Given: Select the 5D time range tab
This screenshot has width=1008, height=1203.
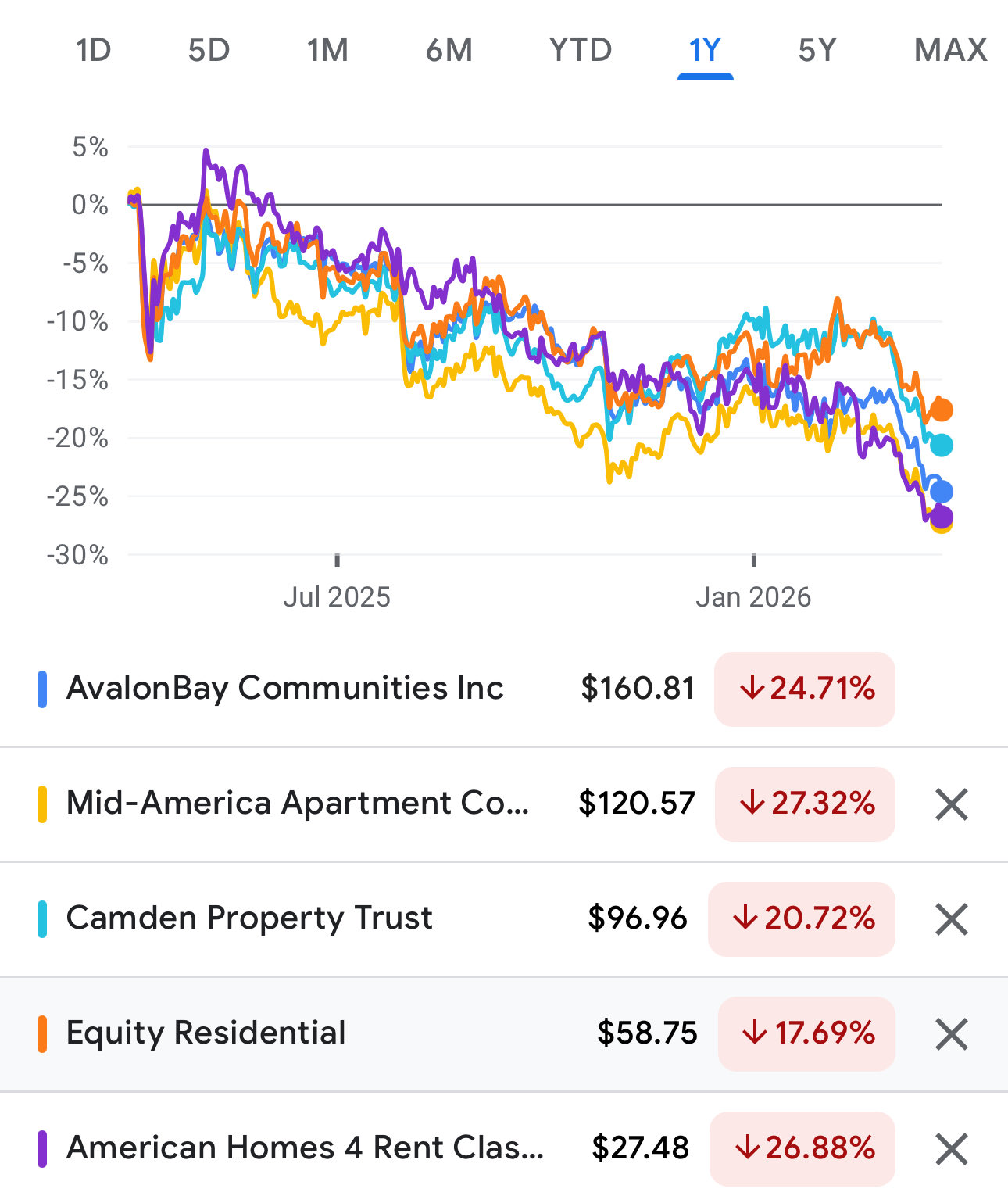Looking at the screenshot, I should [209, 50].
